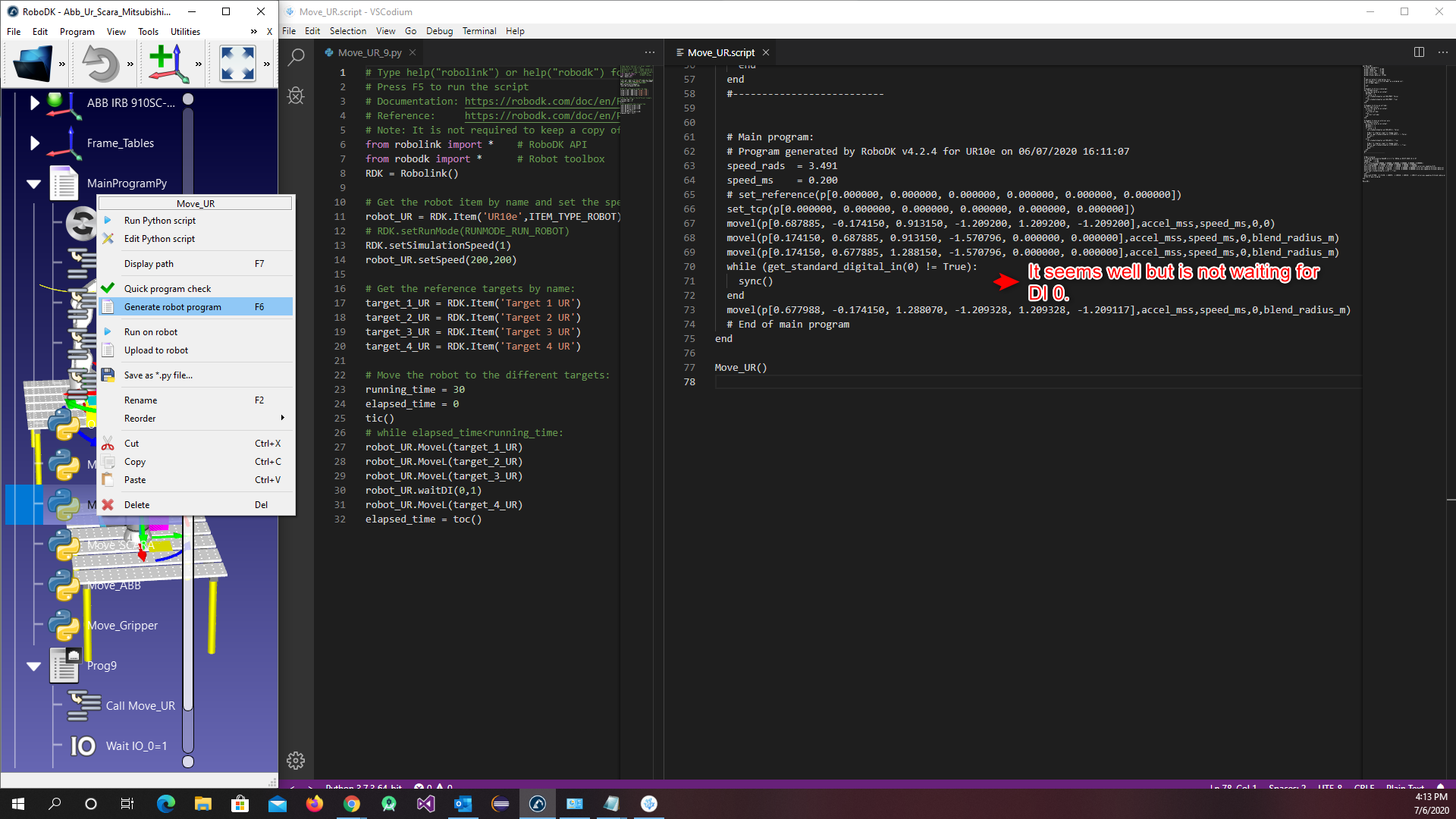1456x819 pixels.
Task: Click the Fit all view icon
Action: 237,64
